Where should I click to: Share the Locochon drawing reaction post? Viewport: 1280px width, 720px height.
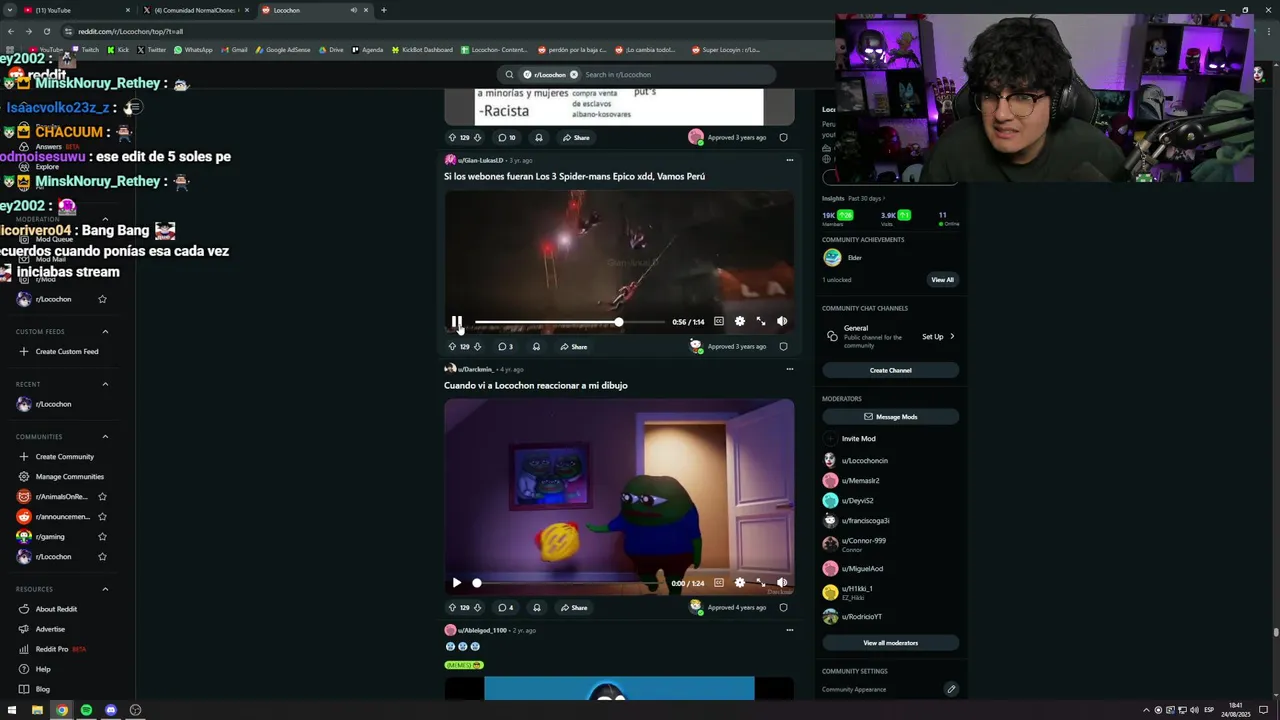pos(574,608)
